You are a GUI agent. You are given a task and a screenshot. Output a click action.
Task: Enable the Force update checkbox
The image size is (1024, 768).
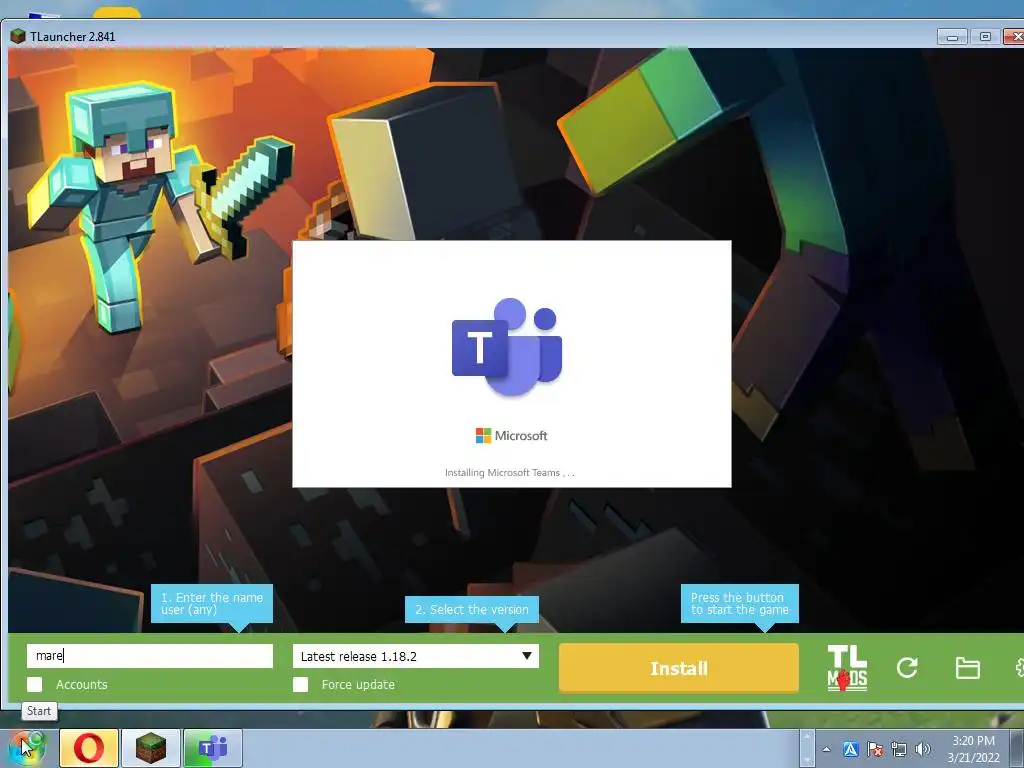[300, 684]
